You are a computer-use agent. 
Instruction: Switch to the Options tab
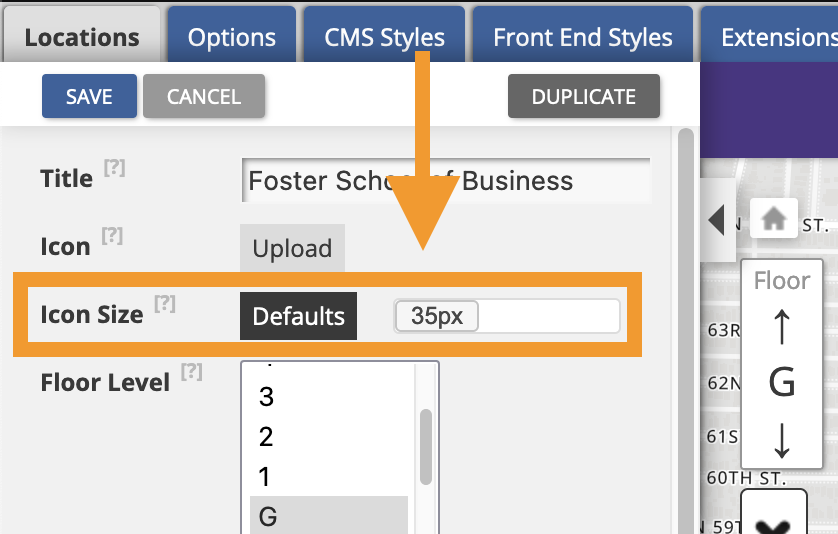point(232,35)
